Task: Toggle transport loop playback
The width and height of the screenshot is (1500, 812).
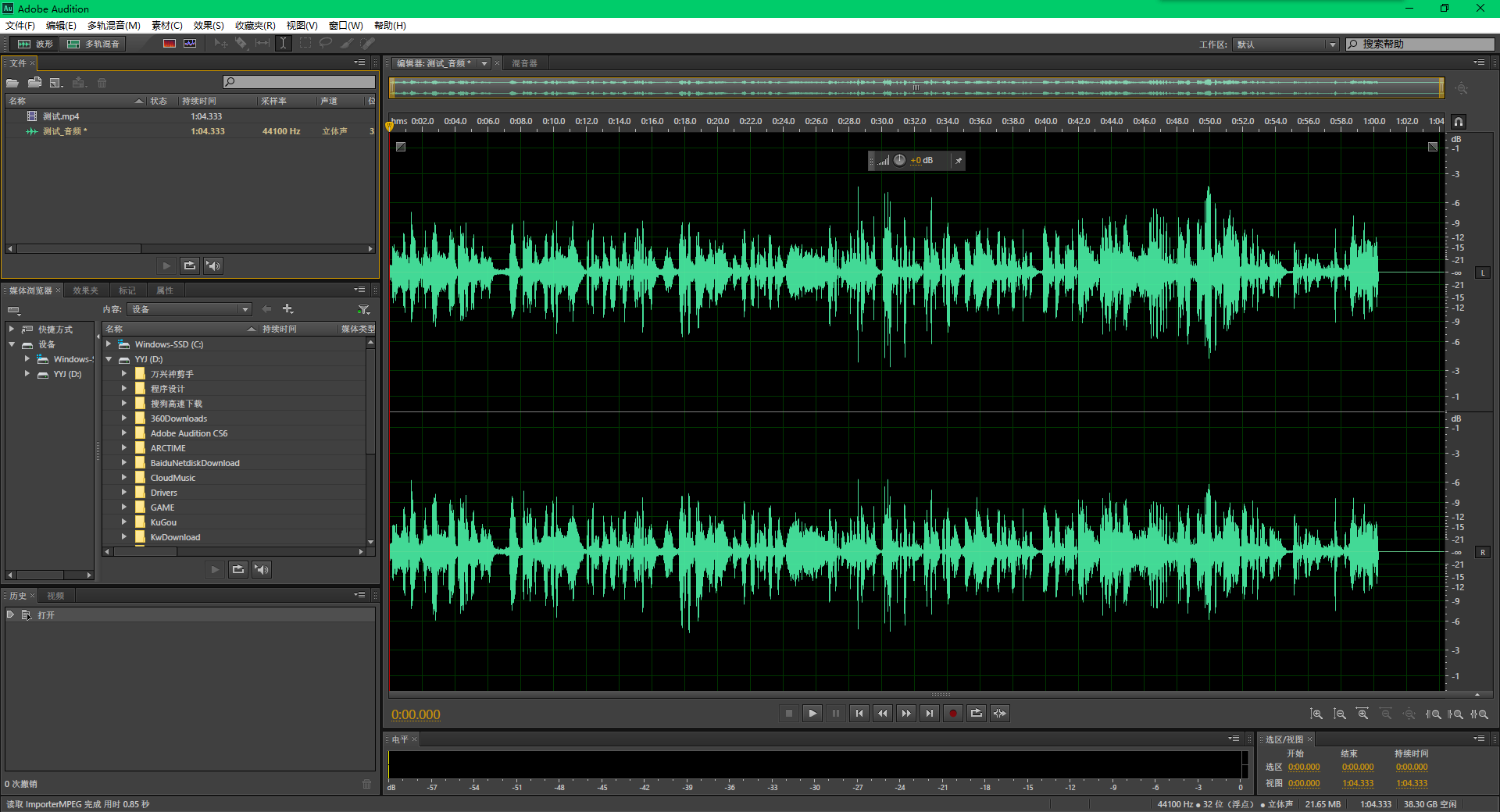Action: [977, 713]
